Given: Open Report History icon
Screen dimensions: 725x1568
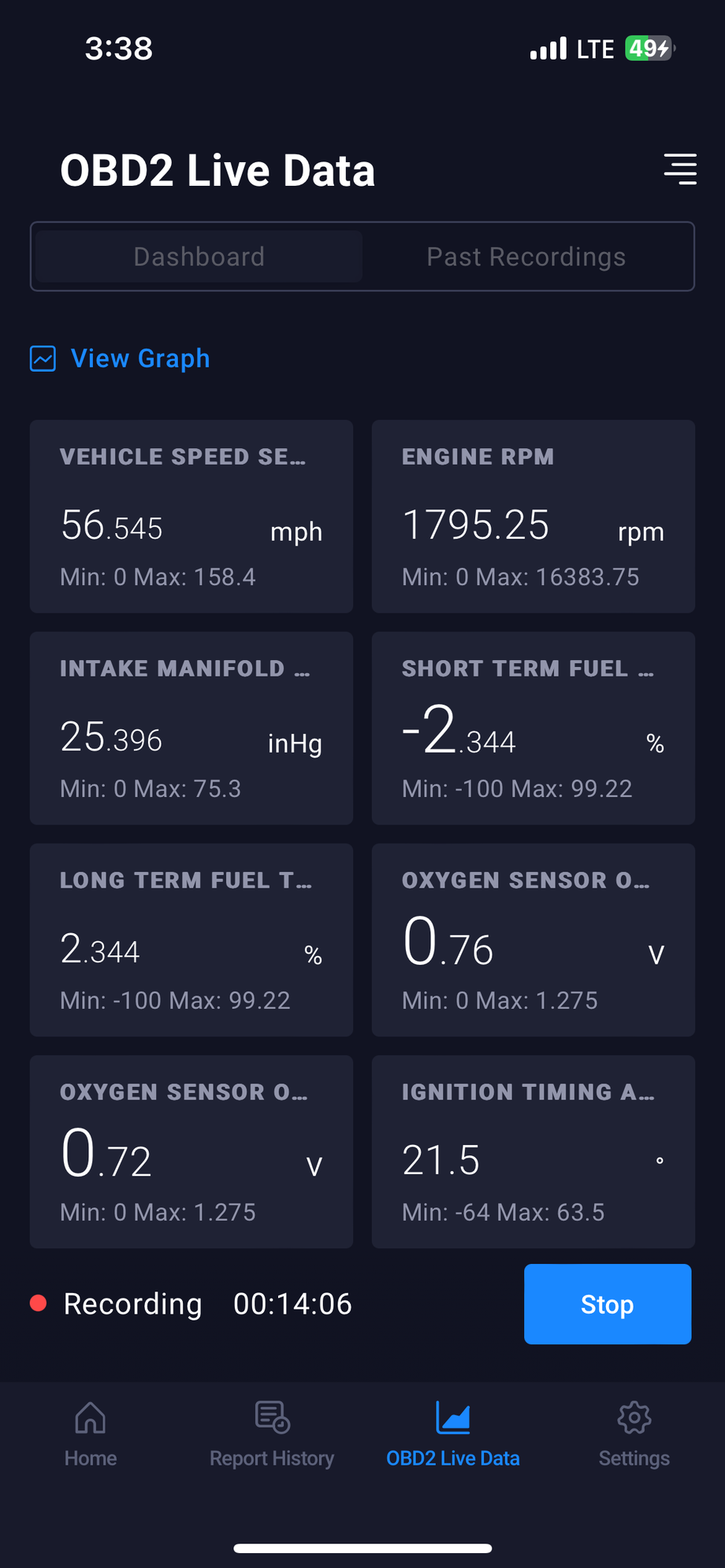Looking at the screenshot, I should [273, 1418].
